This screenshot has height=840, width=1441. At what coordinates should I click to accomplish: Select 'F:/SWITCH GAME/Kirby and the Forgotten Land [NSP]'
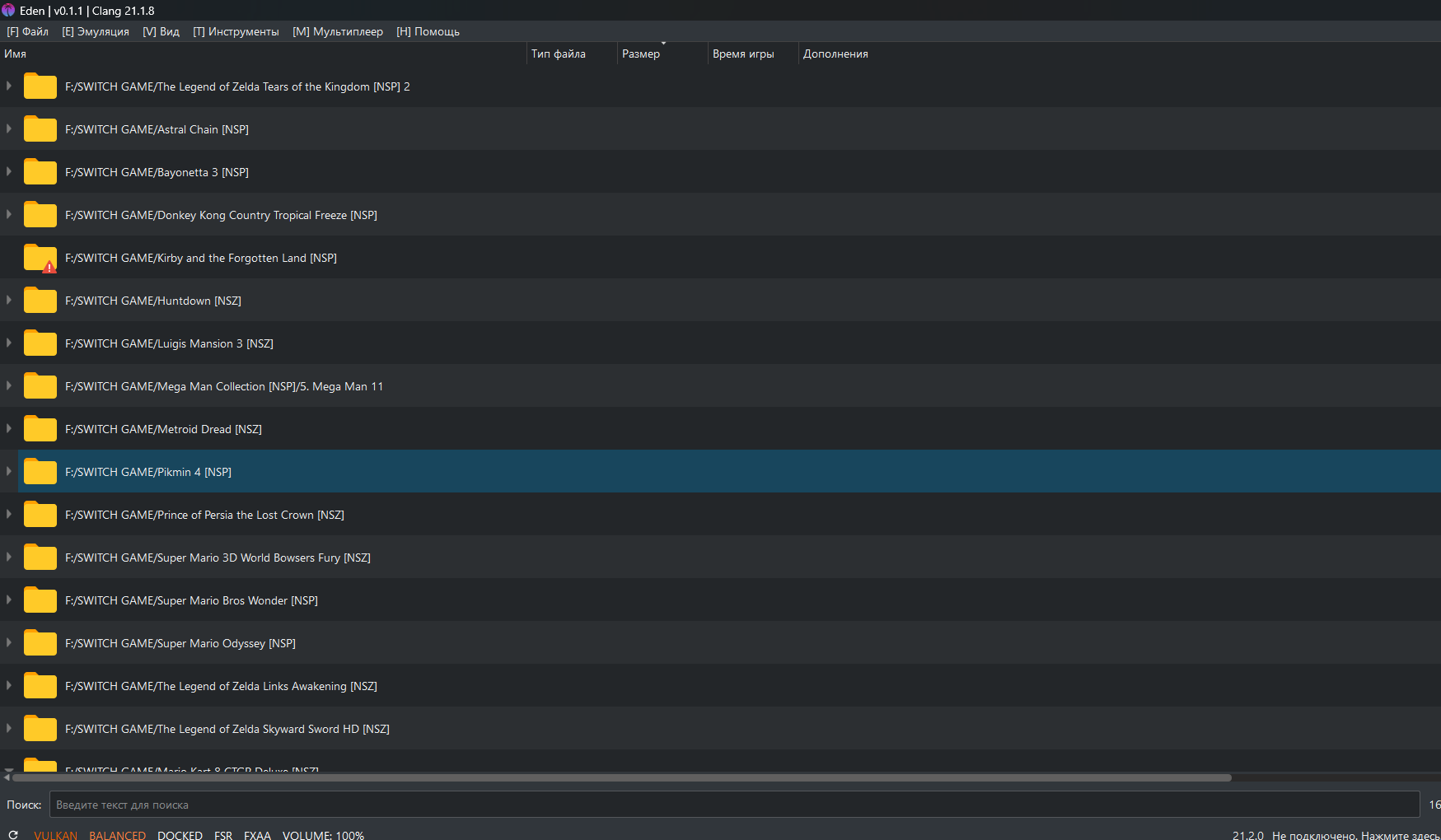coord(201,258)
